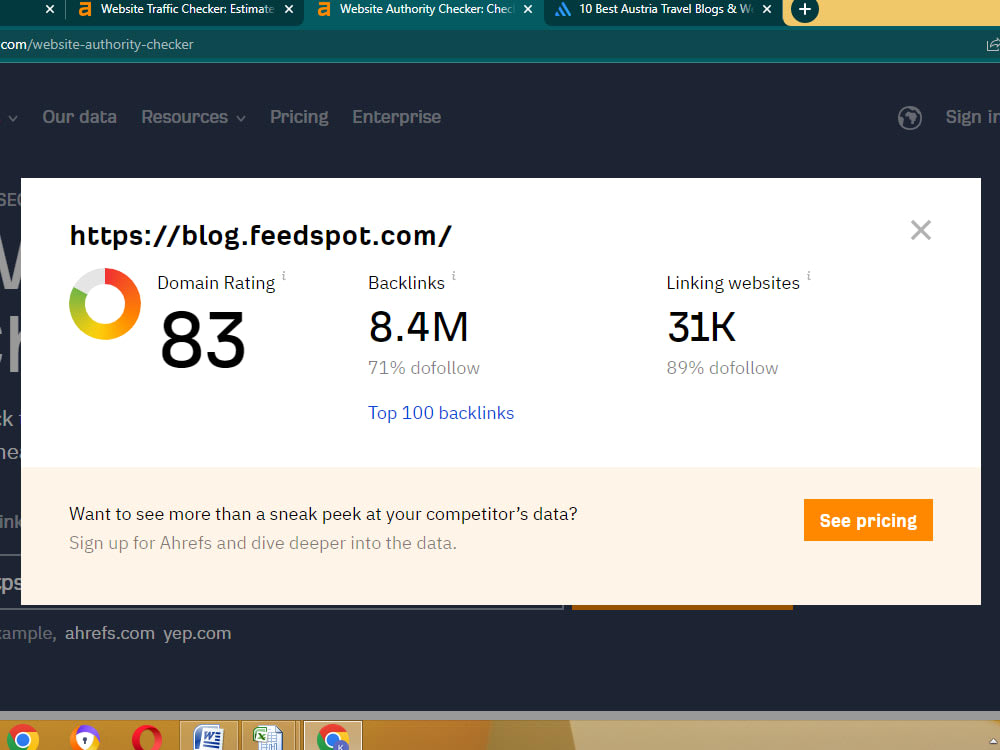Open Microsoft Word from the taskbar
Image resolution: width=1000 pixels, height=750 pixels.
tap(209, 737)
